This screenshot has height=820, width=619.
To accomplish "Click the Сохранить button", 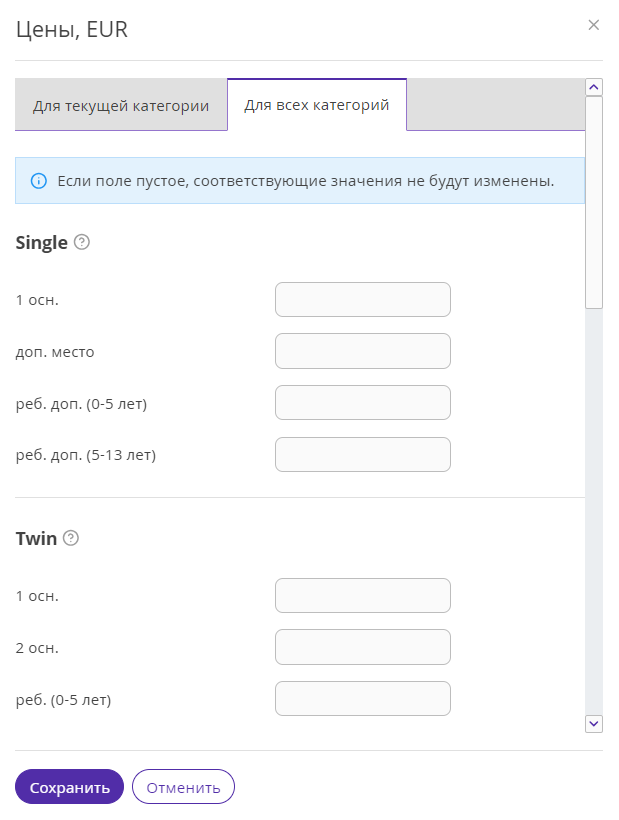I will [70, 787].
